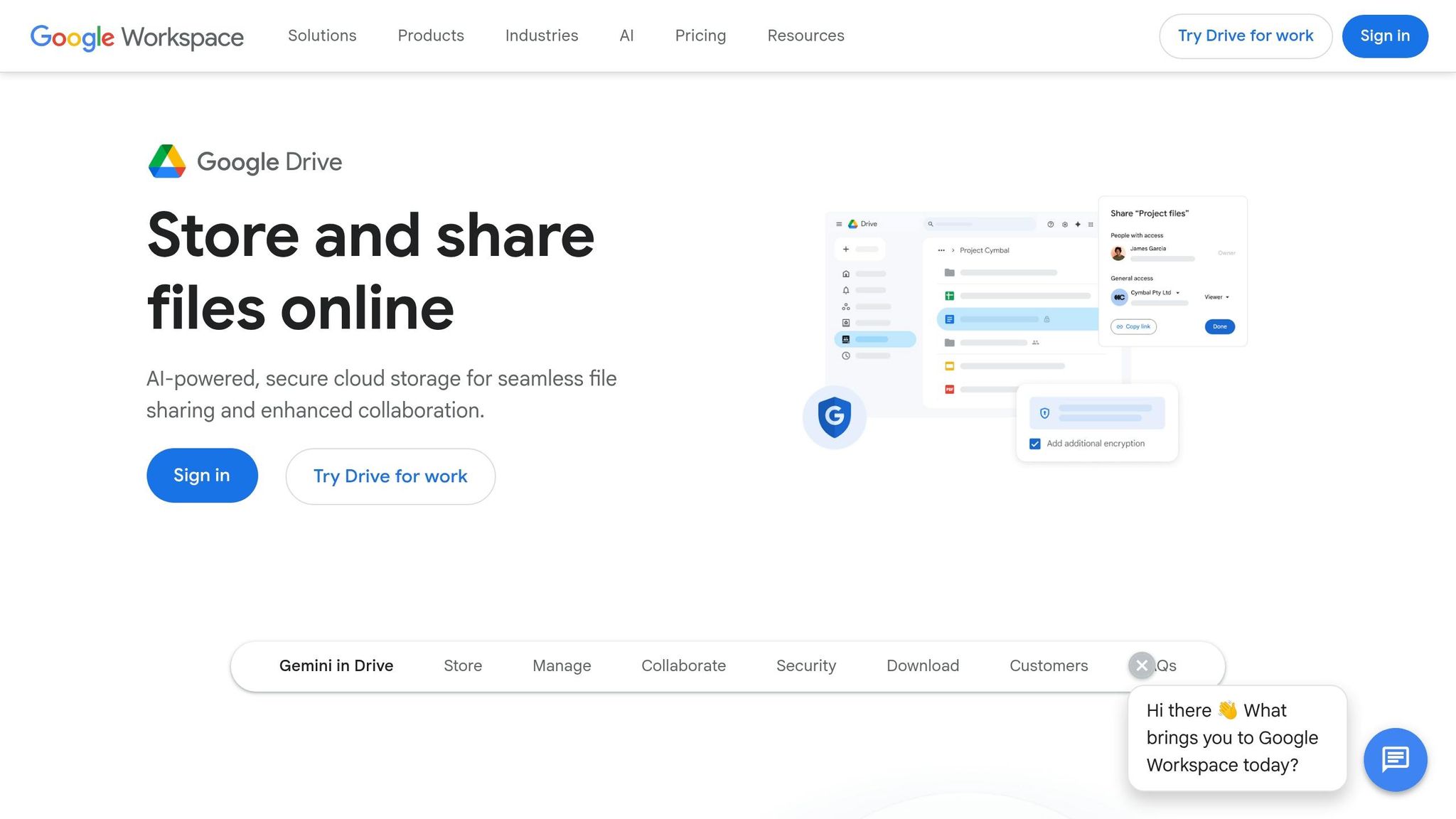Click the Google Workspace logo
This screenshot has height=819, width=1456.
136,36
